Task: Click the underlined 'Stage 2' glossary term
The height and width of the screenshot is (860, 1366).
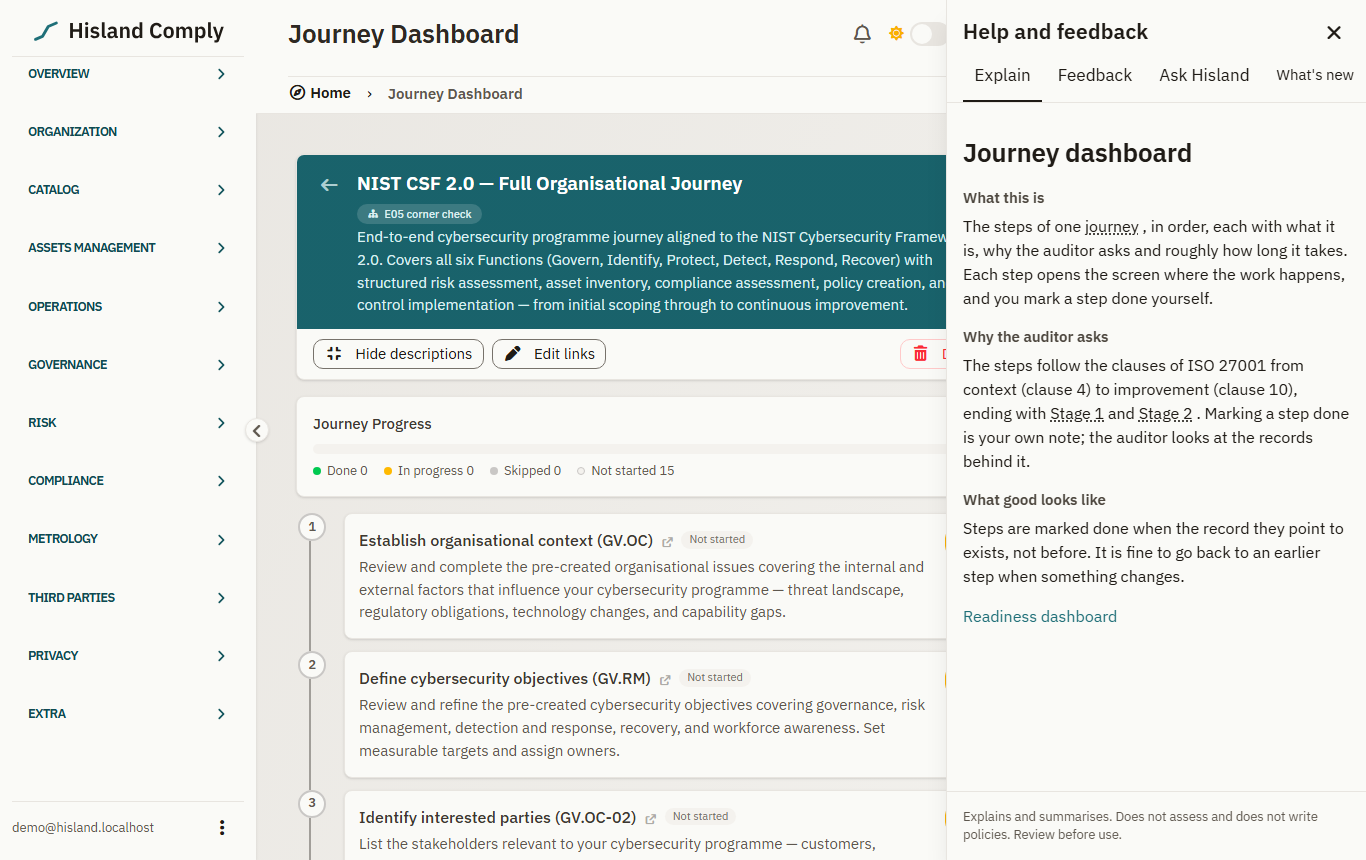Action: (1166, 414)
